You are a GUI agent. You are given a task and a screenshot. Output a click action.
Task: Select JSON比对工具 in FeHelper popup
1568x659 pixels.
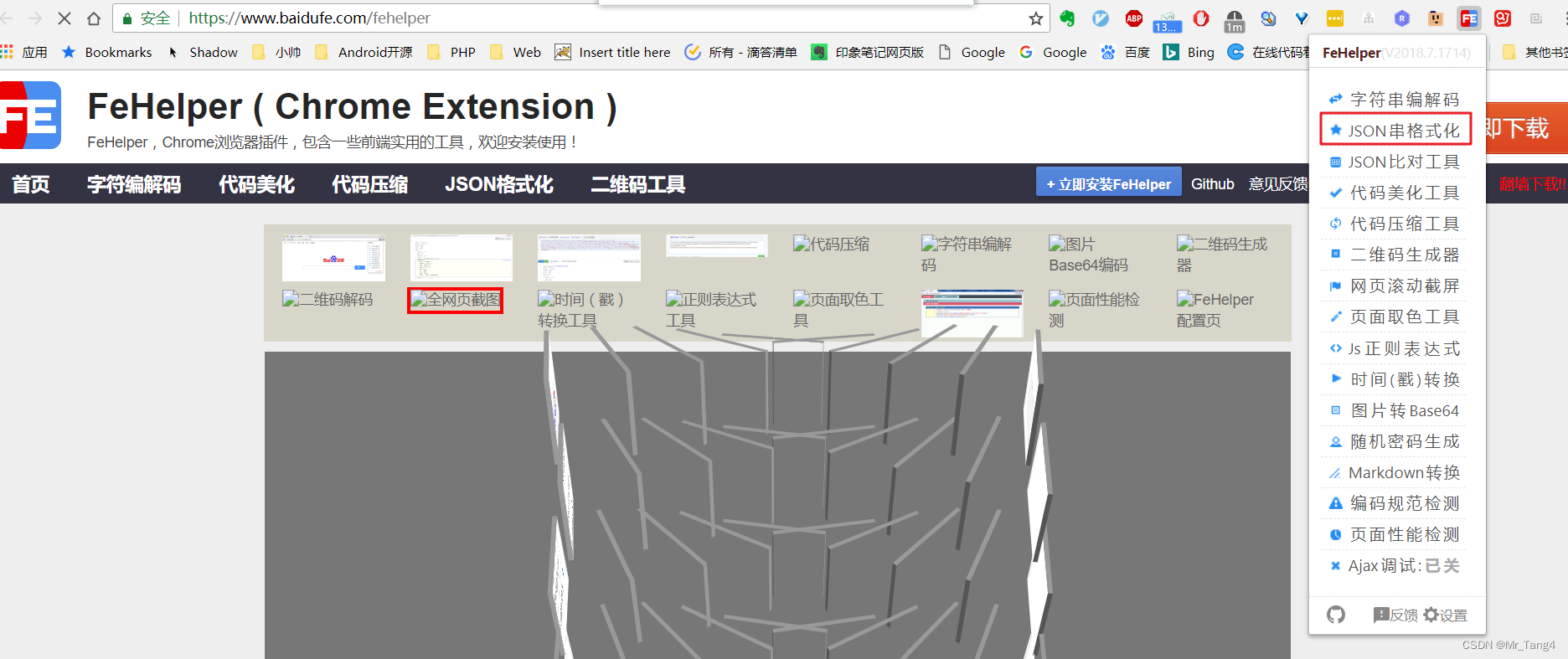(1394, 162)
